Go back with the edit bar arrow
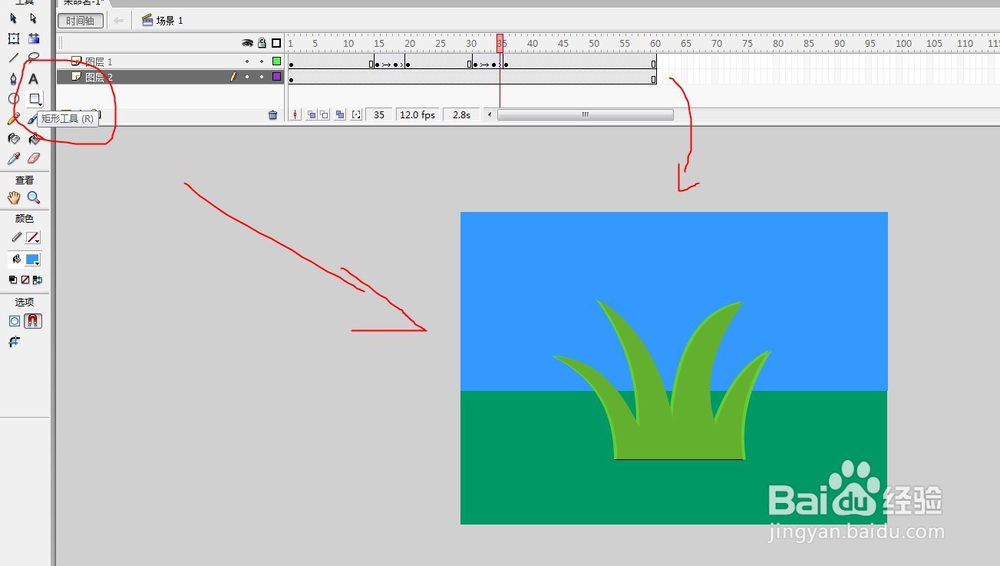The height and width of the screenshot is (566, 1000). pyautogui.click(x=119, y=20)
